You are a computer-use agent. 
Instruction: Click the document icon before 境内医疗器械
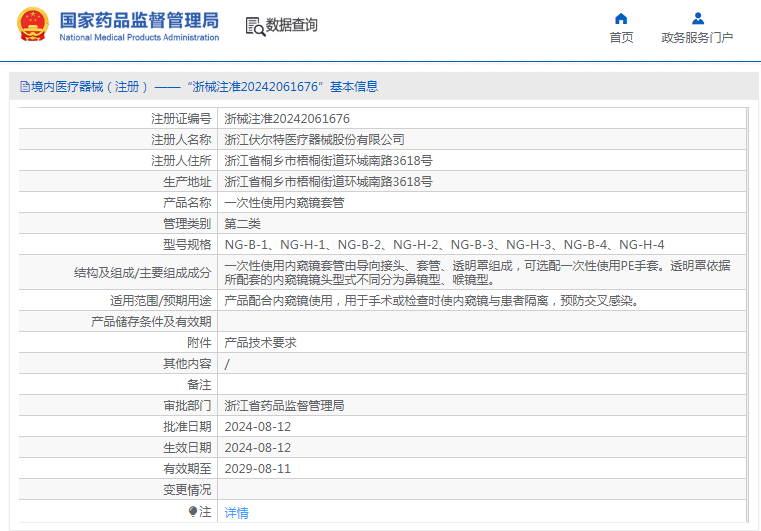point(25,87)
